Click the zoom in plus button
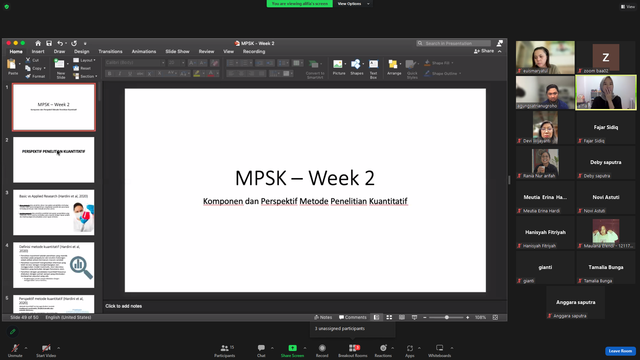This screenshot has height=360, width=640. (468, 317)
